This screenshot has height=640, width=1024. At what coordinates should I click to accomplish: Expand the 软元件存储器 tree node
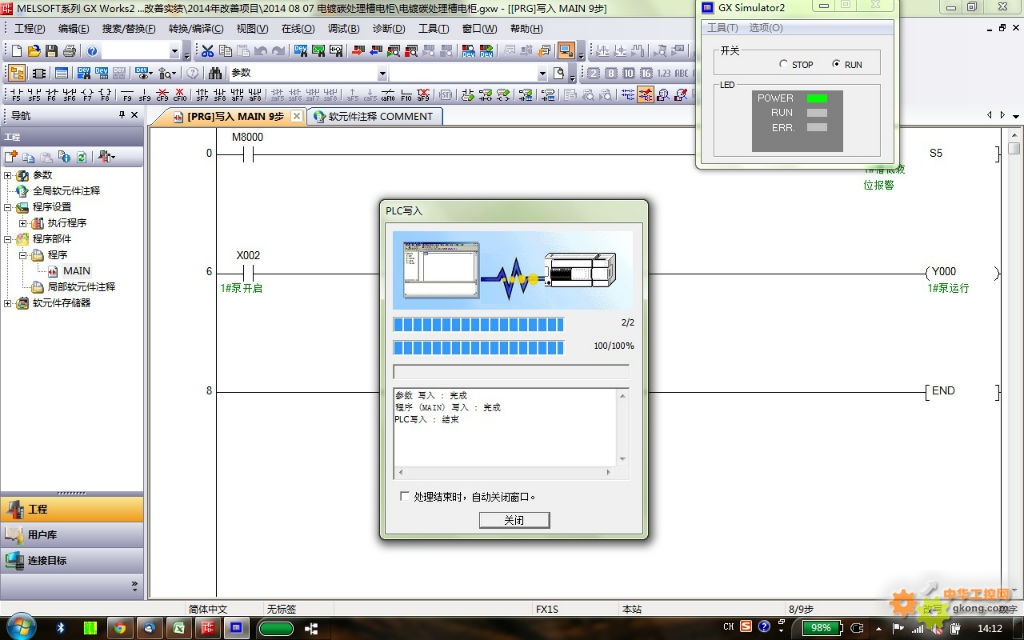pos(8,303)
